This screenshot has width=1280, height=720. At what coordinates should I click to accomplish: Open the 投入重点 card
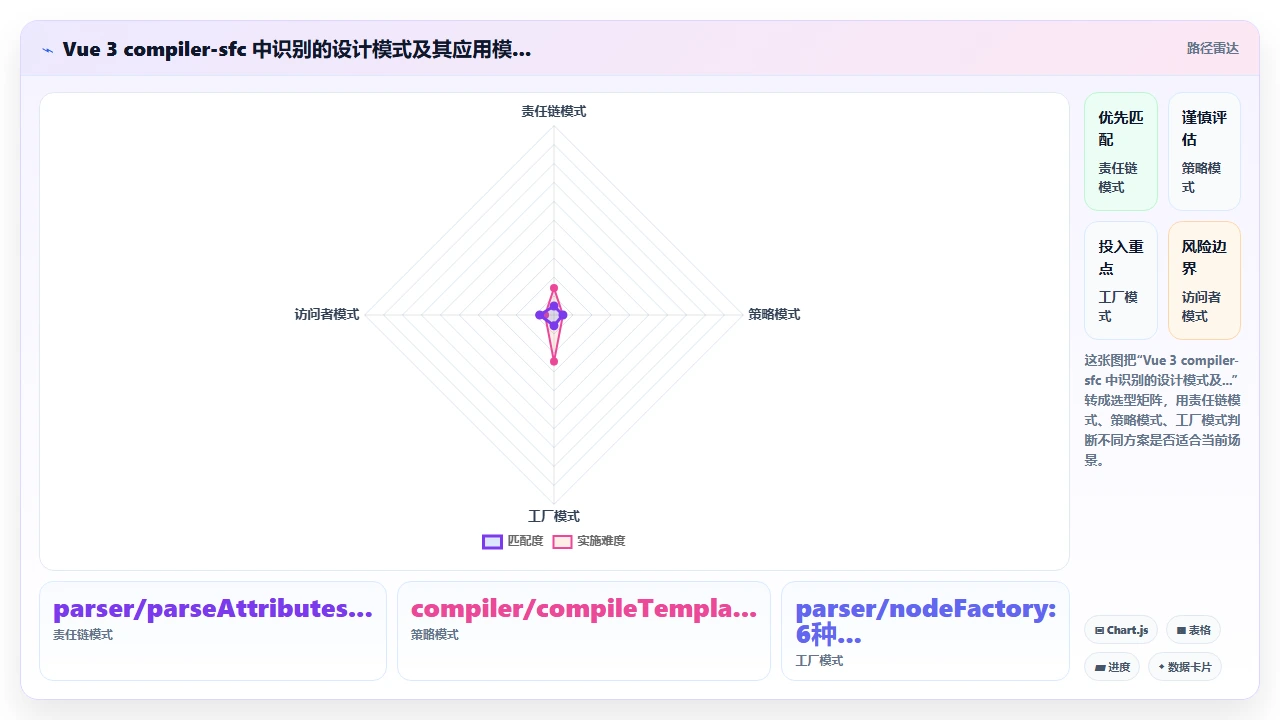pos(1121,280)
